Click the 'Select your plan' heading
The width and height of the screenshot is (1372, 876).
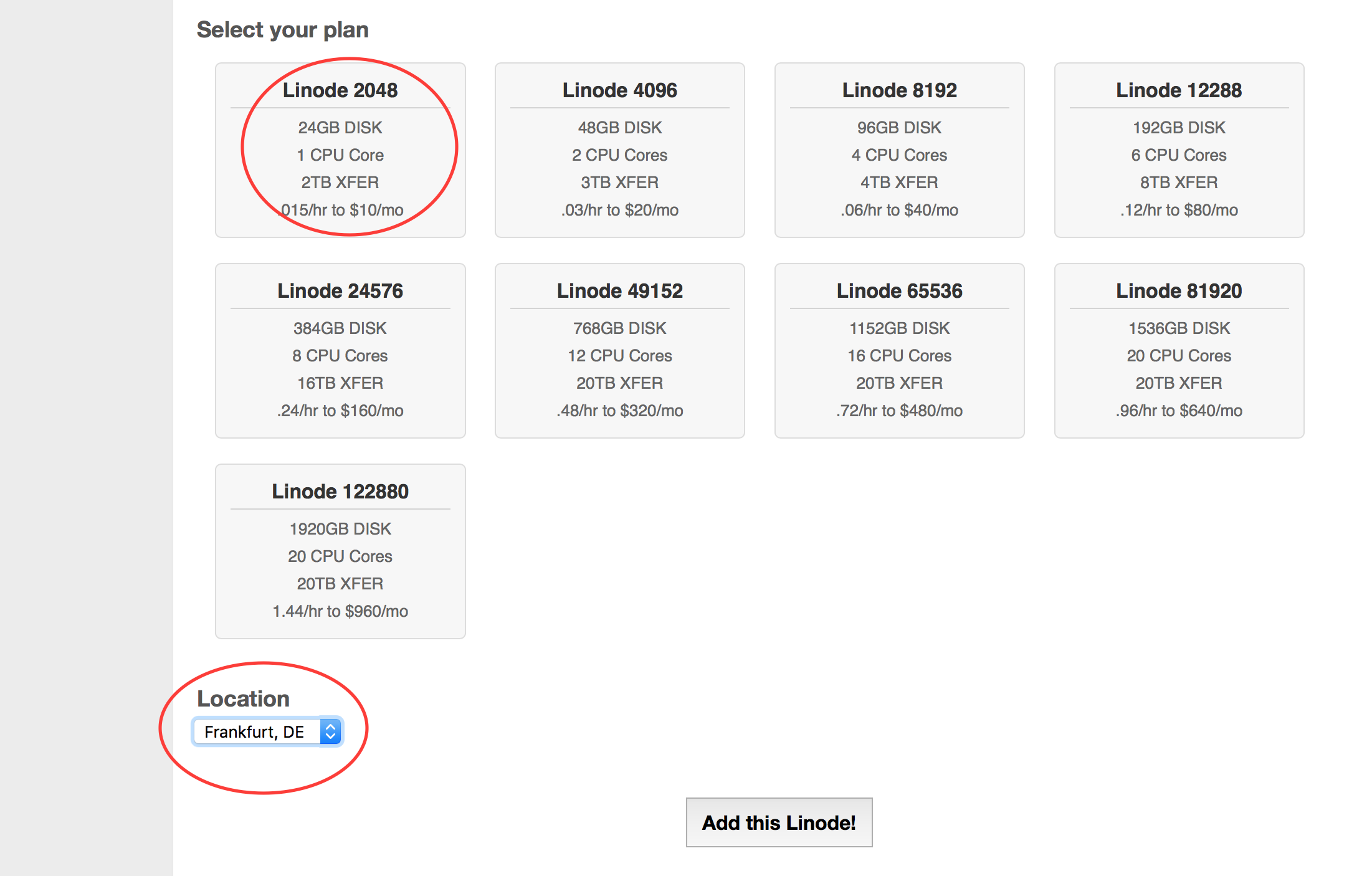coord(283,30)
